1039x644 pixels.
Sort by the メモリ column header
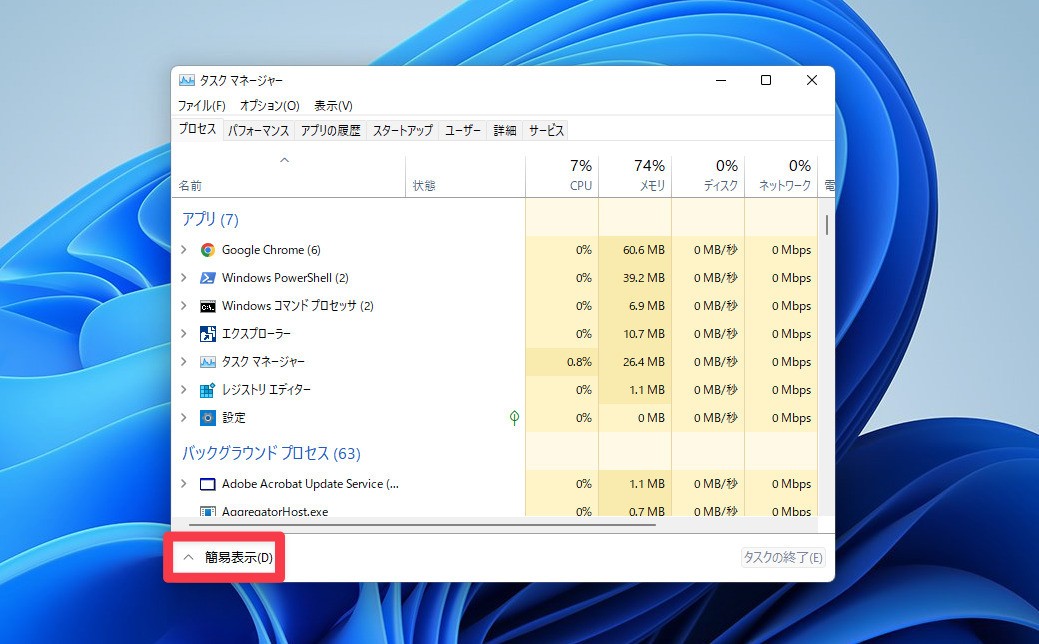click(x=635, y=176)
